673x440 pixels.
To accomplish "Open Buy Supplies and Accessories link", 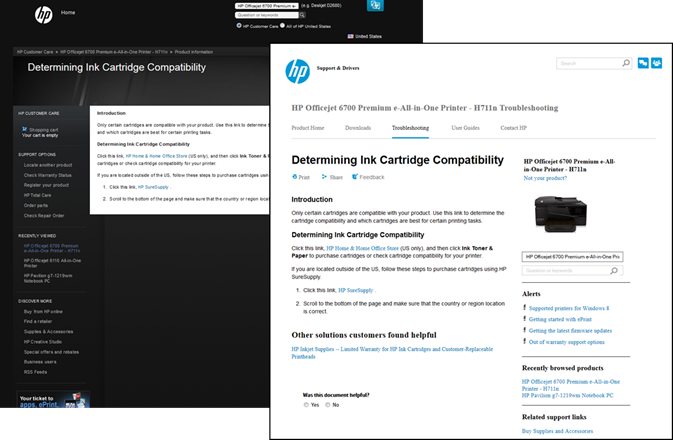I will 557,431.
